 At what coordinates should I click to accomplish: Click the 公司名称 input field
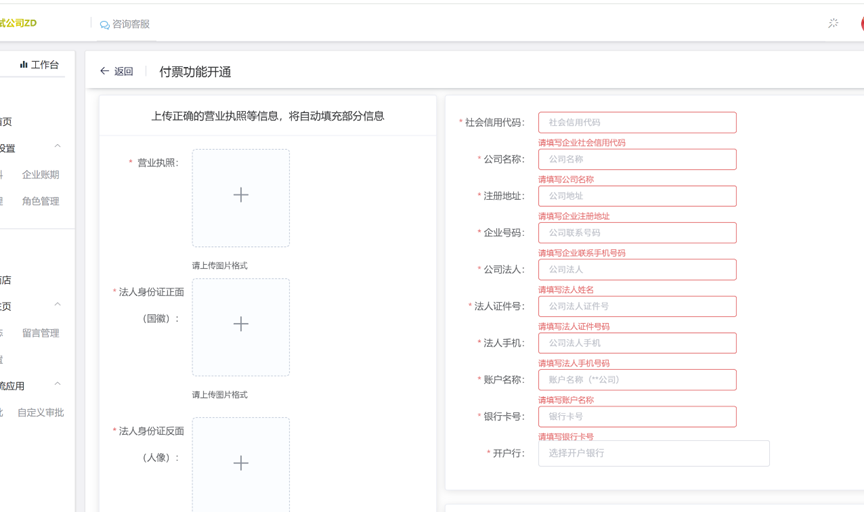(x=637, y=159)
